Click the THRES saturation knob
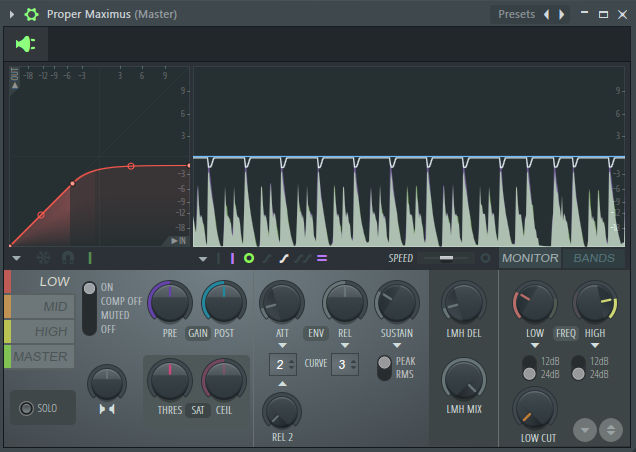 [x=170, y=381]
